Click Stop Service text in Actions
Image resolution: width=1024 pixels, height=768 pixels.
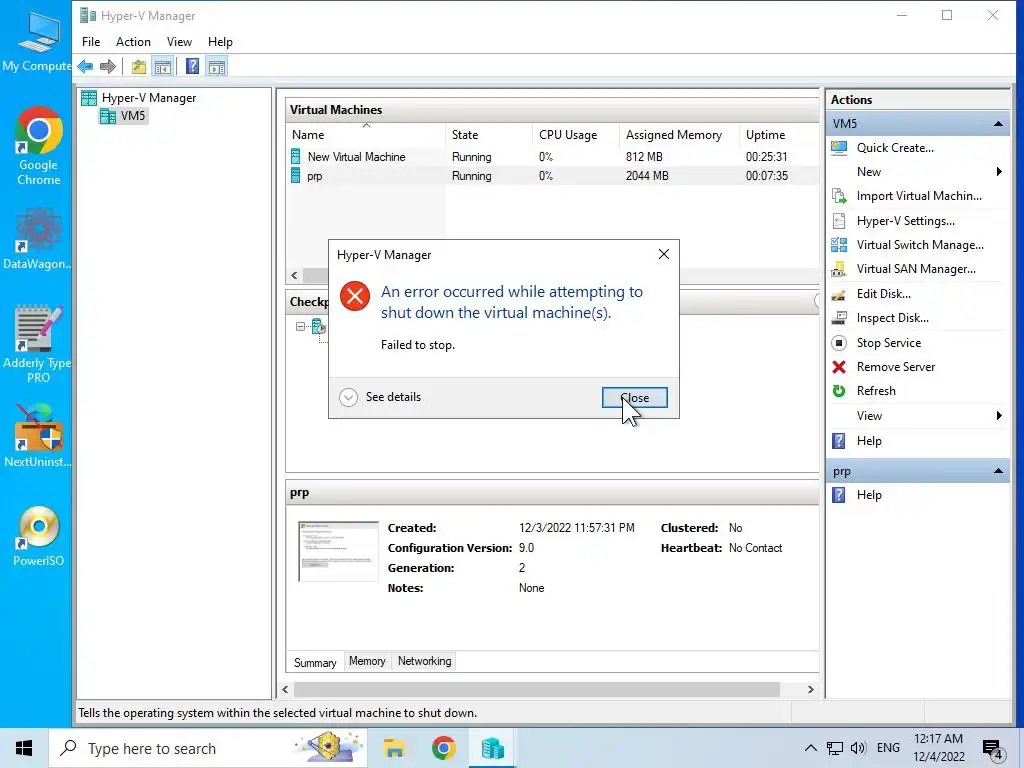pos(889,343)
